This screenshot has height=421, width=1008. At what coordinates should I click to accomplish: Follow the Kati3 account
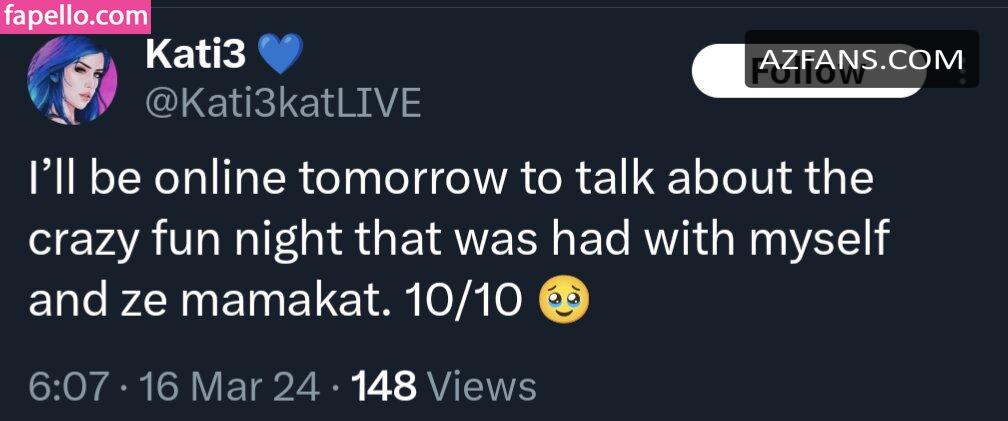(720, 72)
